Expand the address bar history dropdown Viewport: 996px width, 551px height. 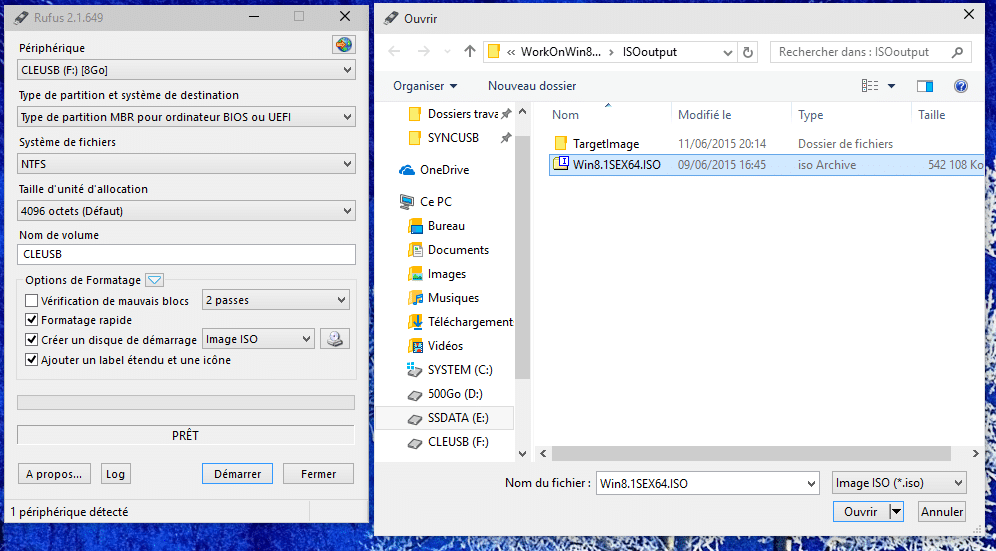pos(728,52)
